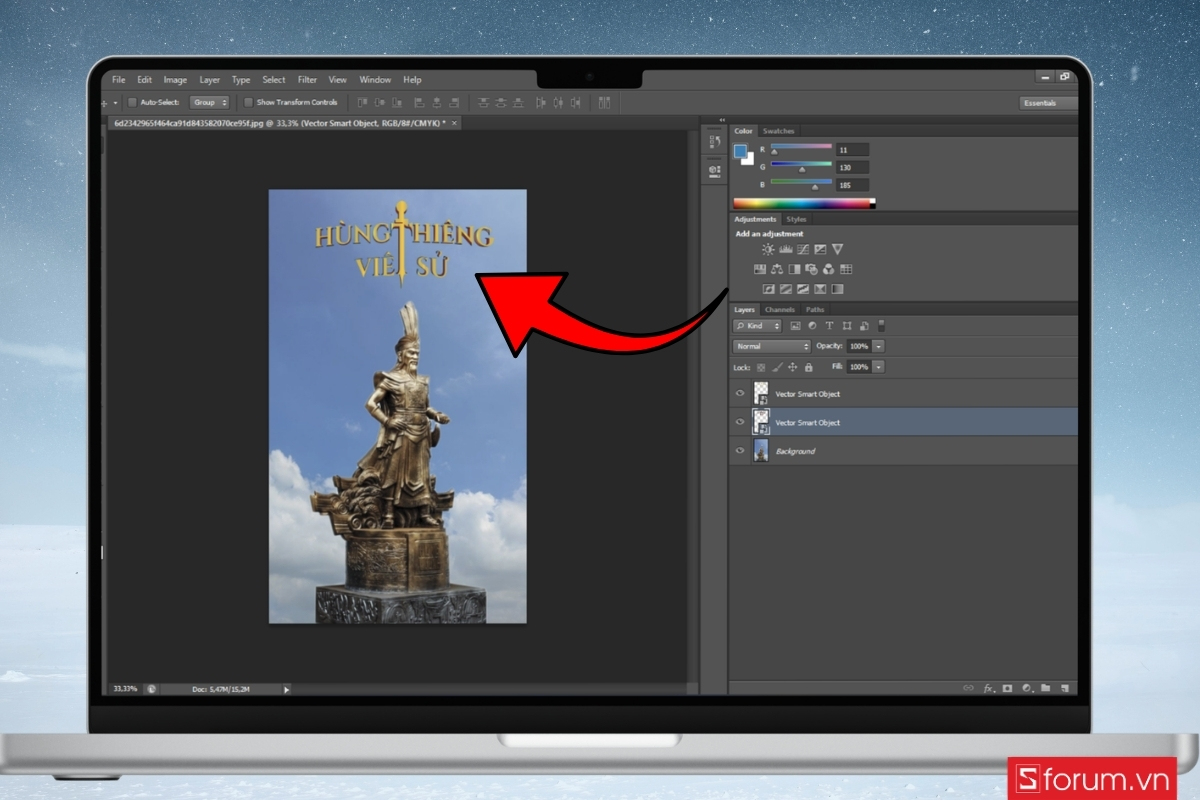1200x800 pixels.
Task: Click the lock all layer icon
Action: [x=808, y=367]
